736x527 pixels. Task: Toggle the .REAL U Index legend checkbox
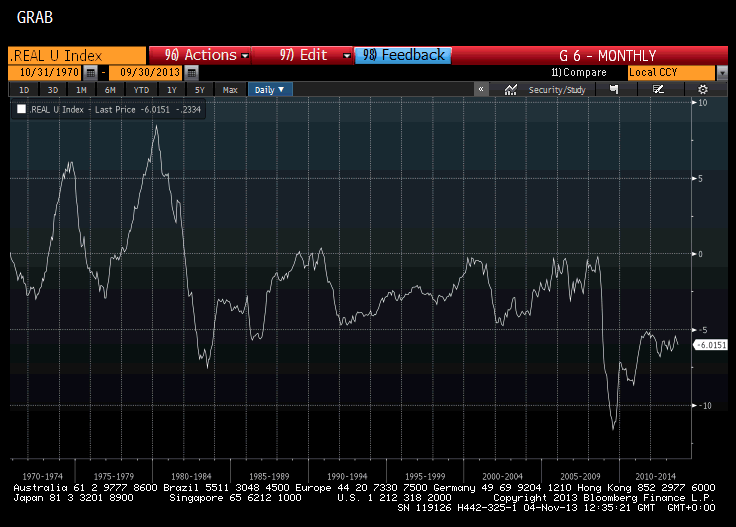21,109
